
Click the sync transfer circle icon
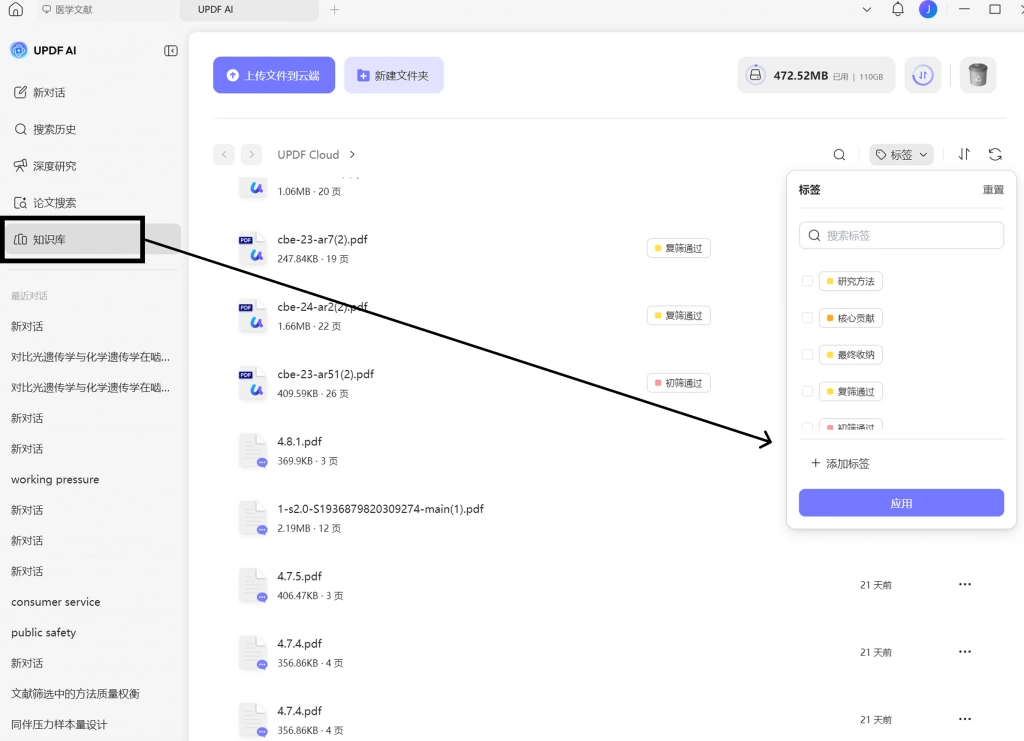click(922, 75)
